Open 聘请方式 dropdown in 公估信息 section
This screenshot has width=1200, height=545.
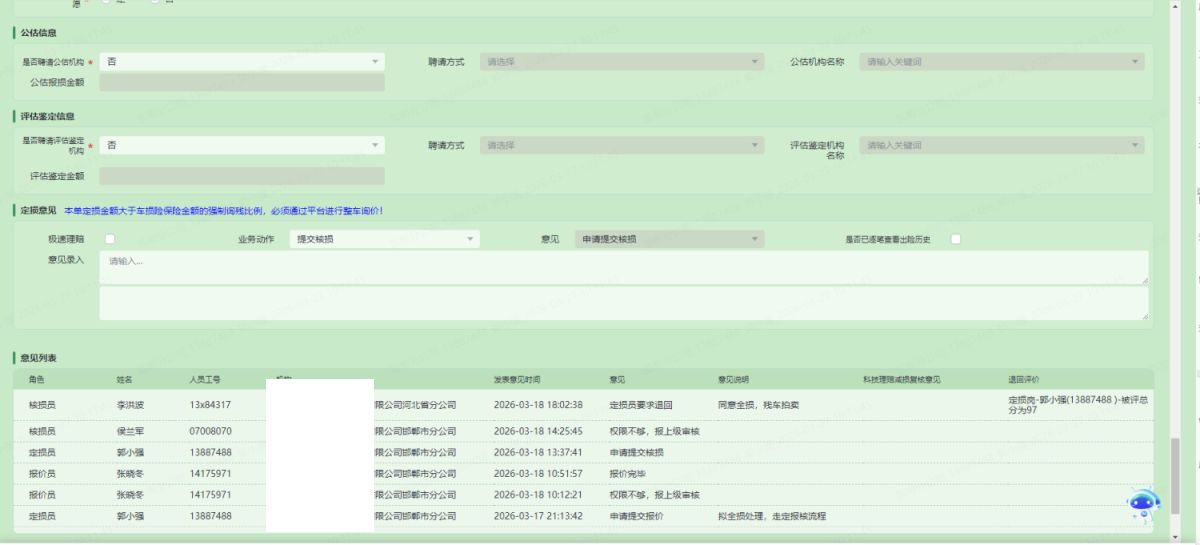[x=621, y=62]
